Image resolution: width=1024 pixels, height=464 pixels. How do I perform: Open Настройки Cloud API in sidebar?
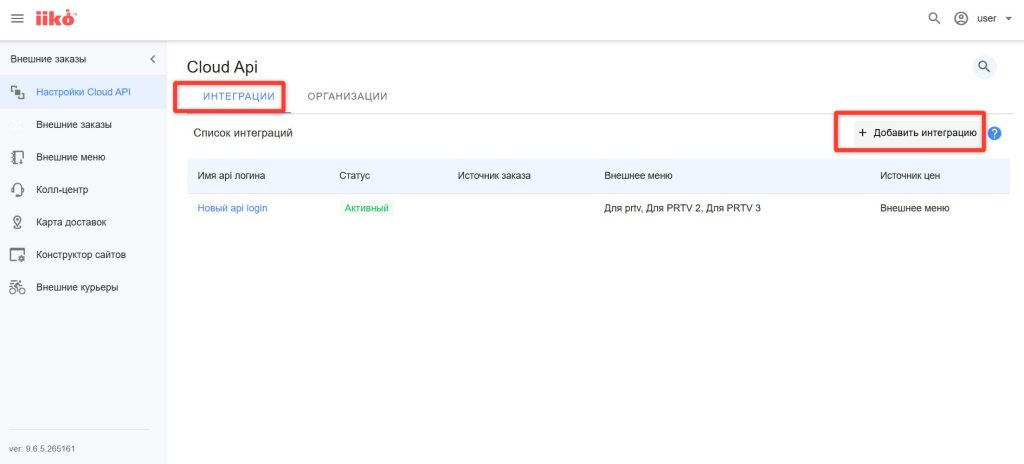pyautogui.click(x=83, y=92)
